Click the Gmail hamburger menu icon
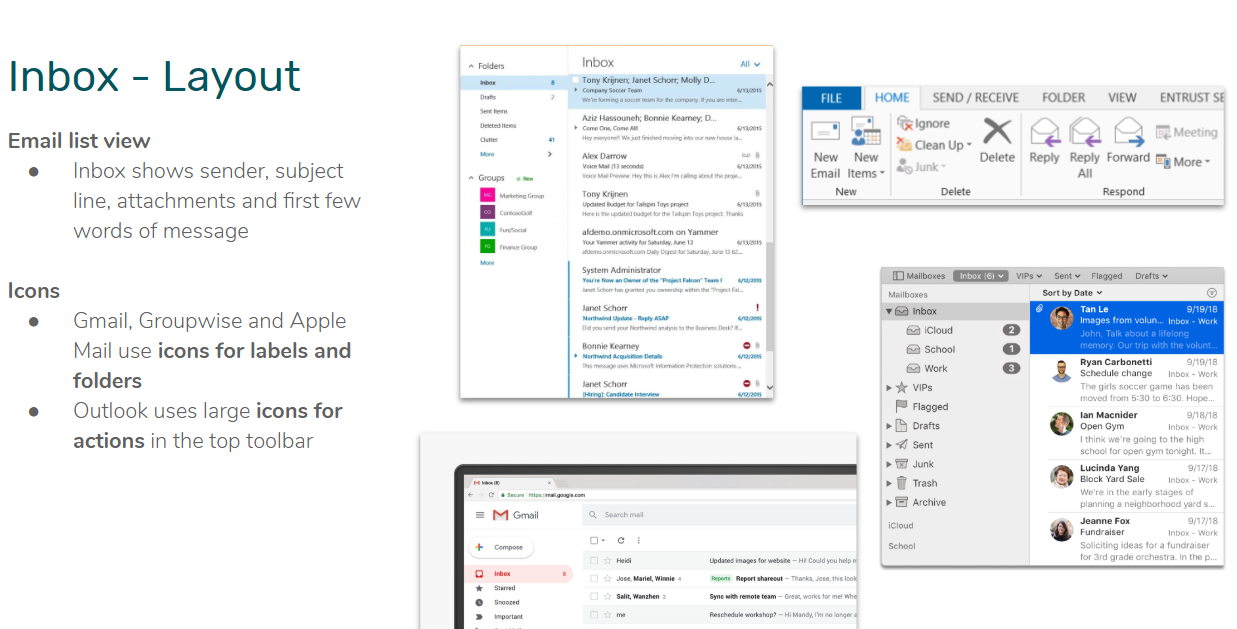This screenshot has width=1237, height=629. [480, 515]
